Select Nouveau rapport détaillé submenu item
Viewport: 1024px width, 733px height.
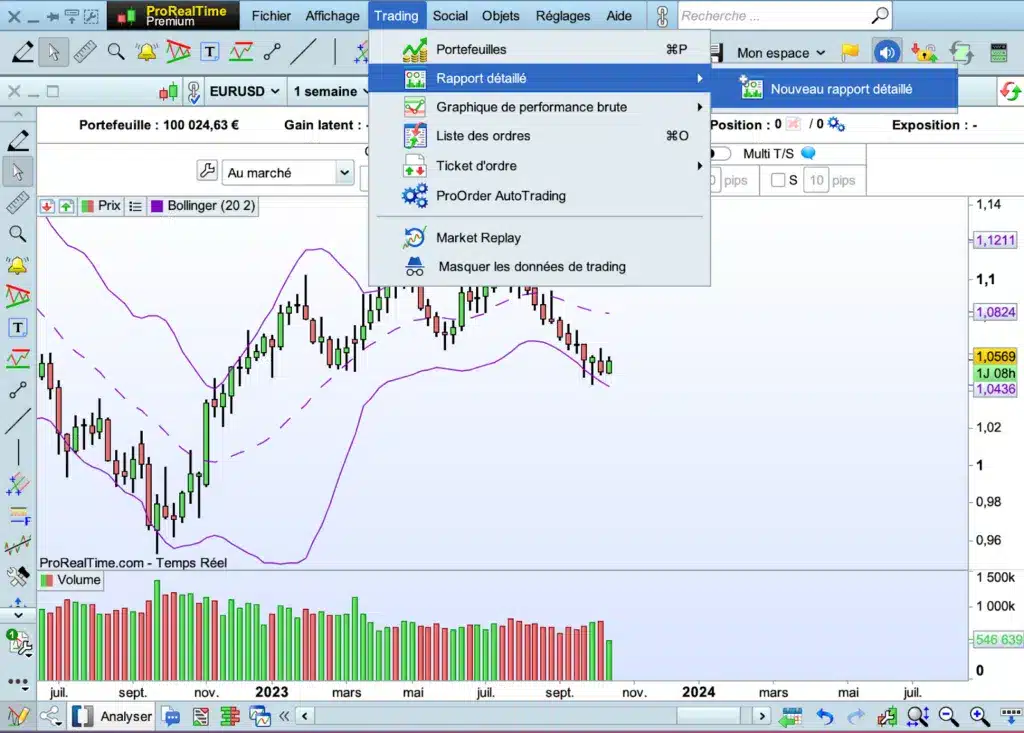[x=840, y=89]
